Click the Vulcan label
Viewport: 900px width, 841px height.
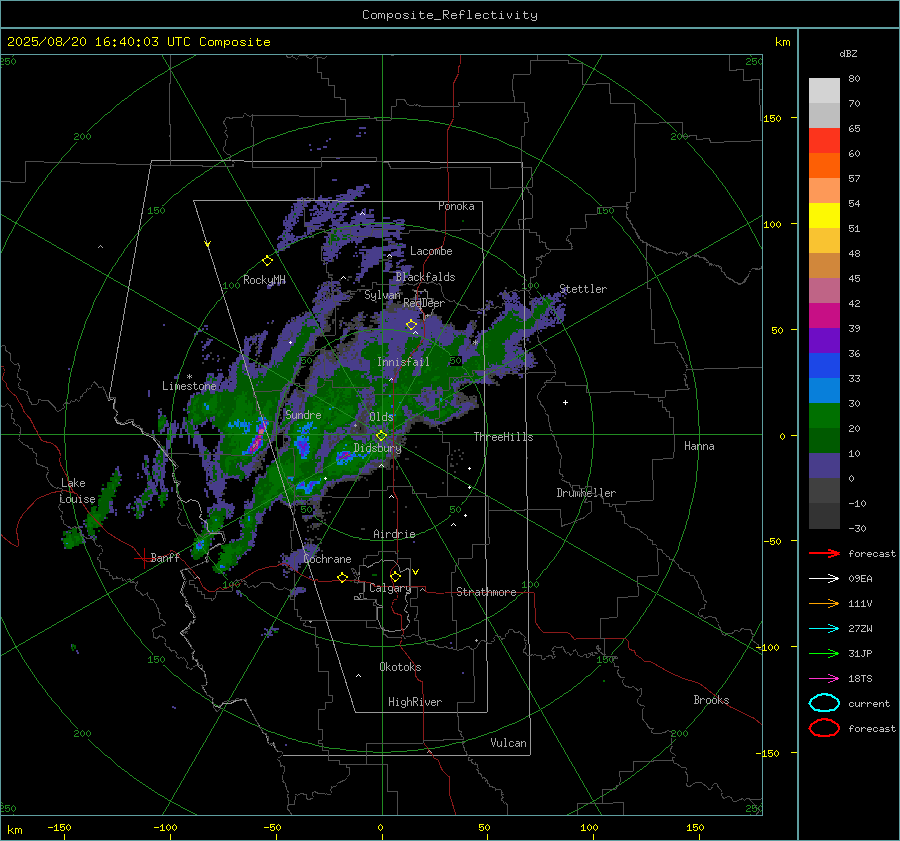pos(509,743)
